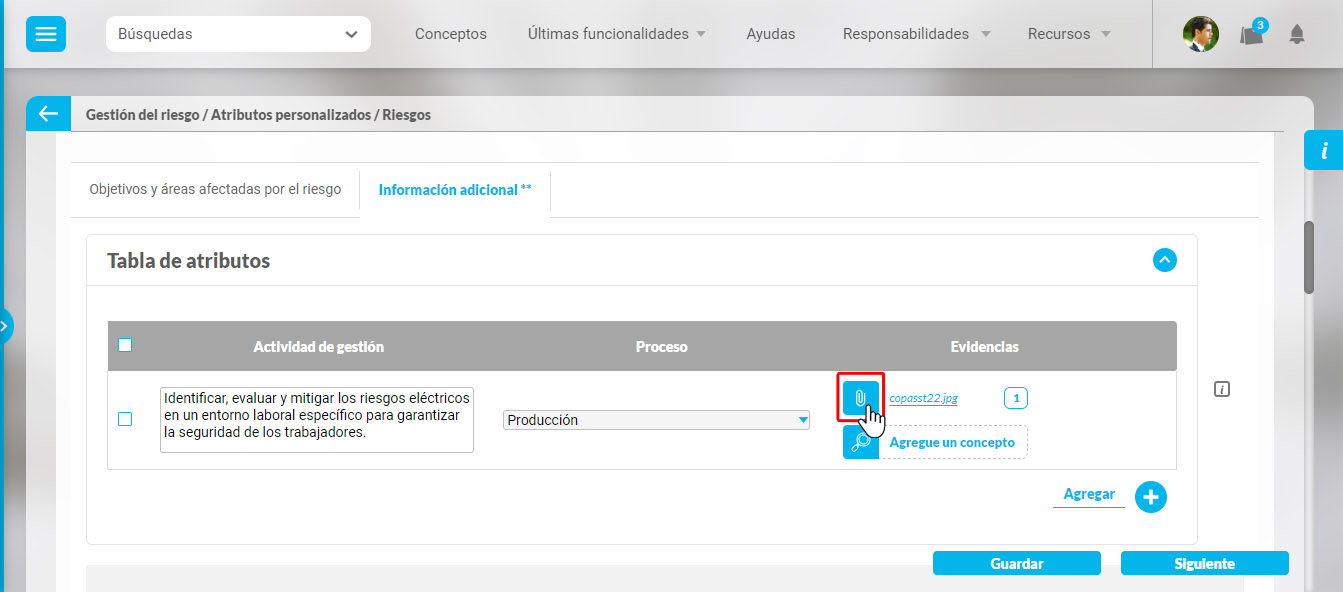Click the round plus add-row icon

pos(1151,496)
